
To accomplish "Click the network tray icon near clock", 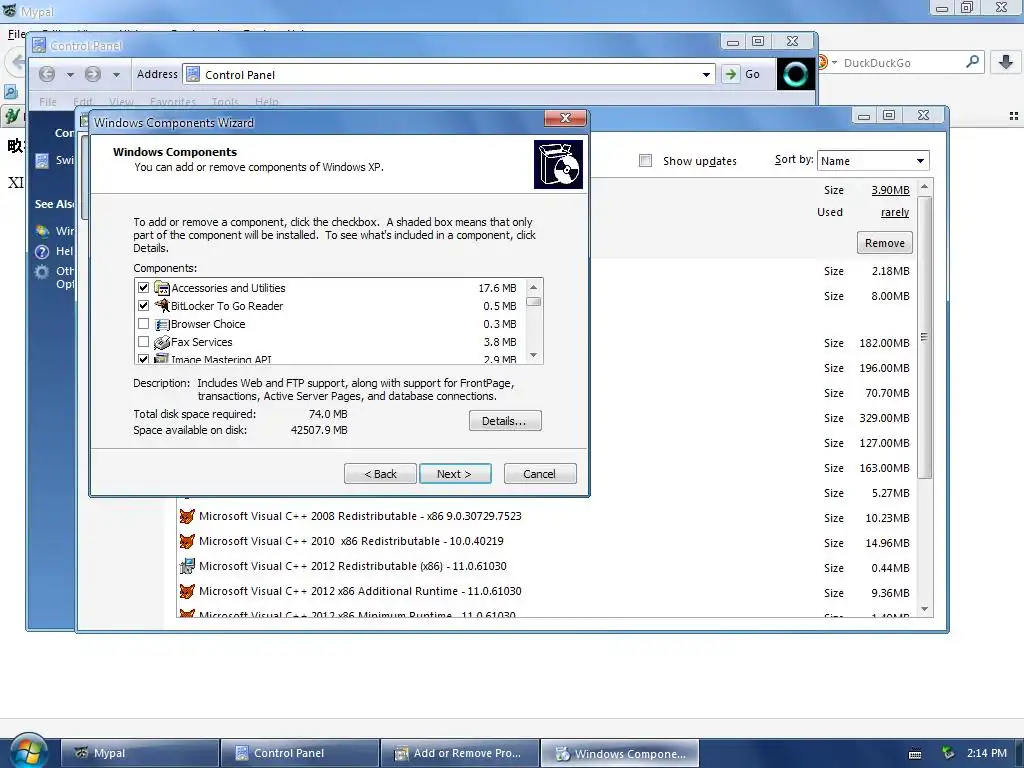I will [x=948, y=753].
